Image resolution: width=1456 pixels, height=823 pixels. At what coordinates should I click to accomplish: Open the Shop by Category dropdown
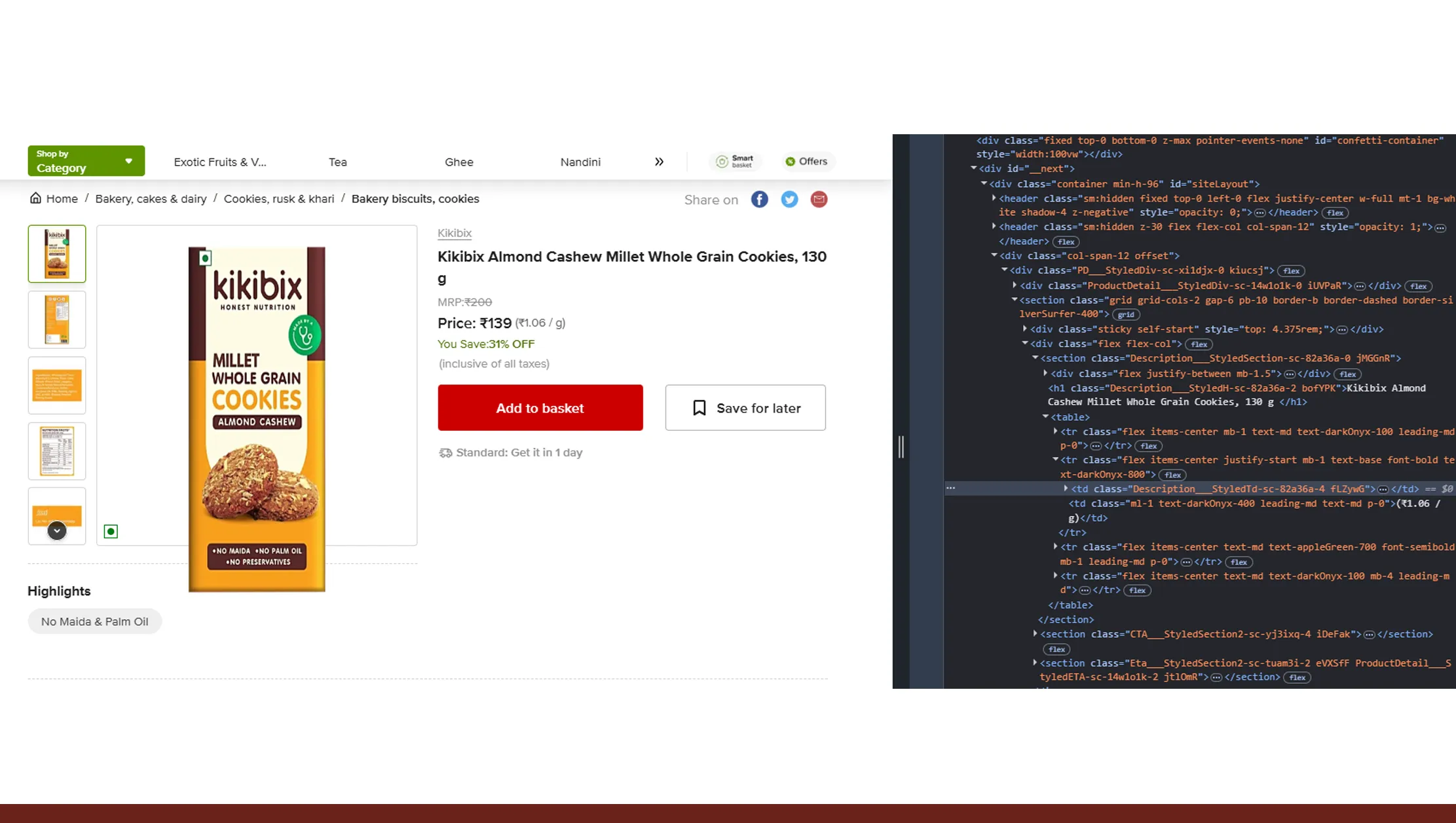86,160
